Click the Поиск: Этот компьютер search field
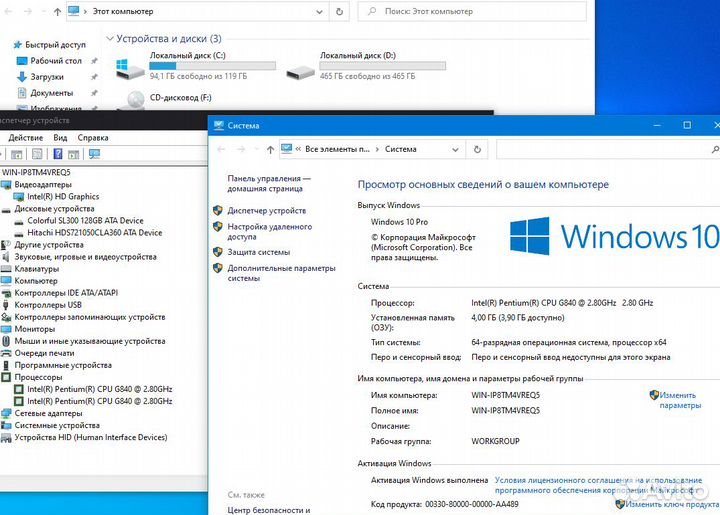The height and width of the screenshot is (515, 720). point(472,11)
